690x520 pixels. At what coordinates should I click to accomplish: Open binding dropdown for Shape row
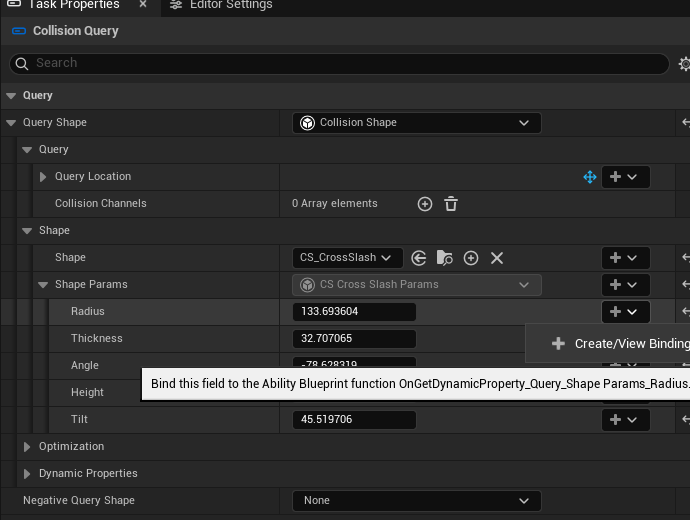coord(625,258)
